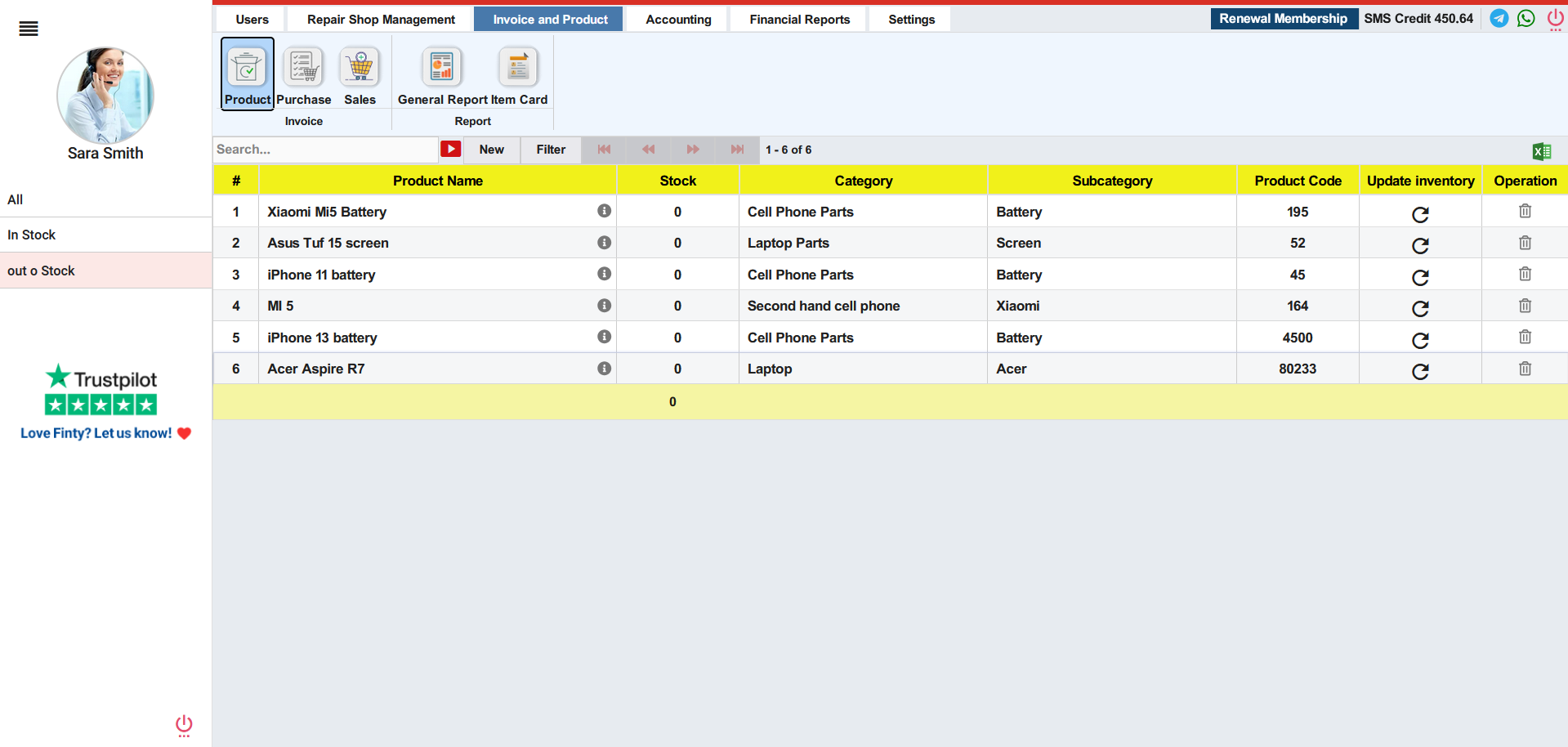
Task: Click Love Finty Trustpilot link
Action: point(105,433)
